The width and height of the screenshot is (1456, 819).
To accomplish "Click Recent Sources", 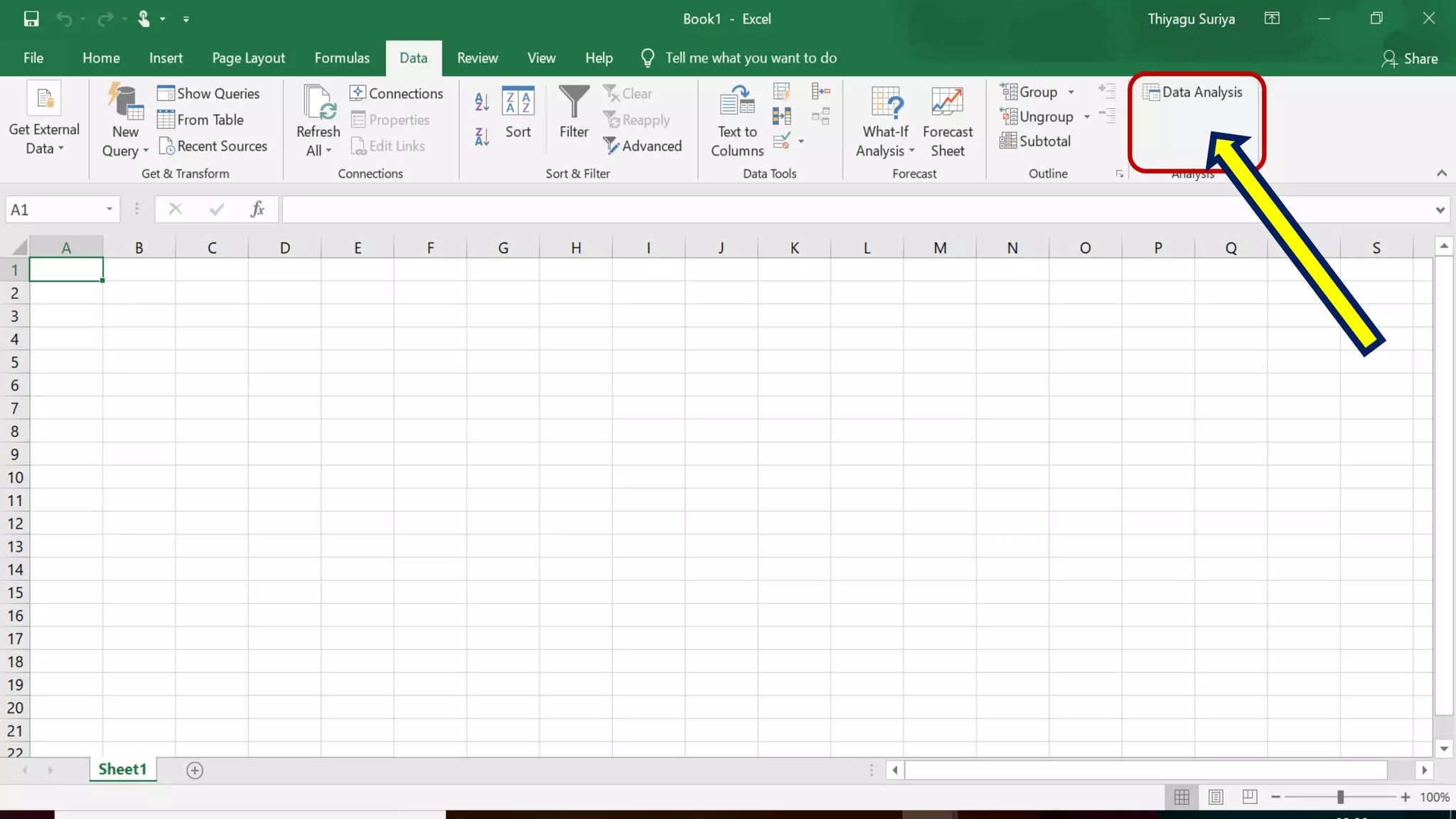I will (x=213, y=146).
